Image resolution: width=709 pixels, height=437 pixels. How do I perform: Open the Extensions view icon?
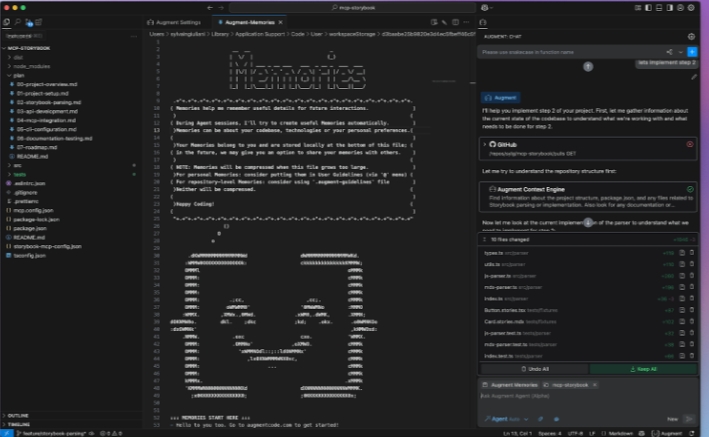[x=39, y=22]
